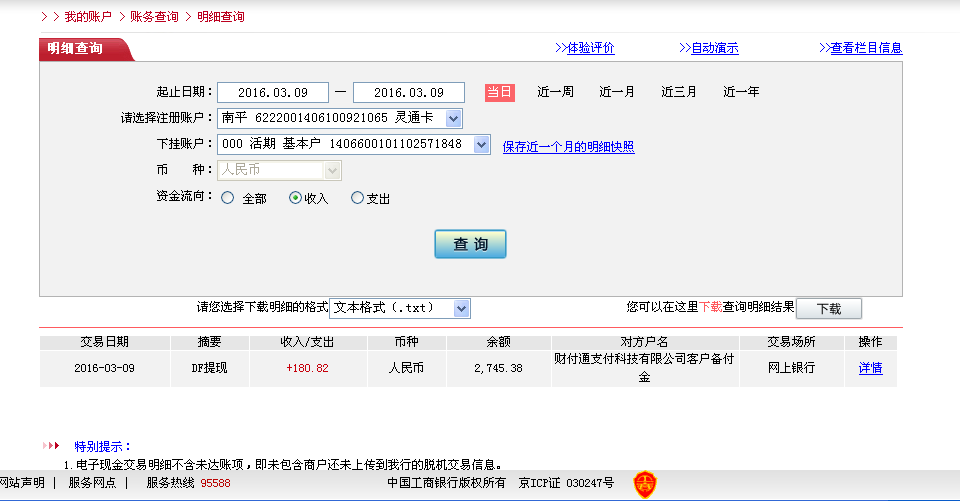Image resolution: width=960 pixels, height=501 pixels.
Task: Select the 支出 radio button
Action: (357, 198)
